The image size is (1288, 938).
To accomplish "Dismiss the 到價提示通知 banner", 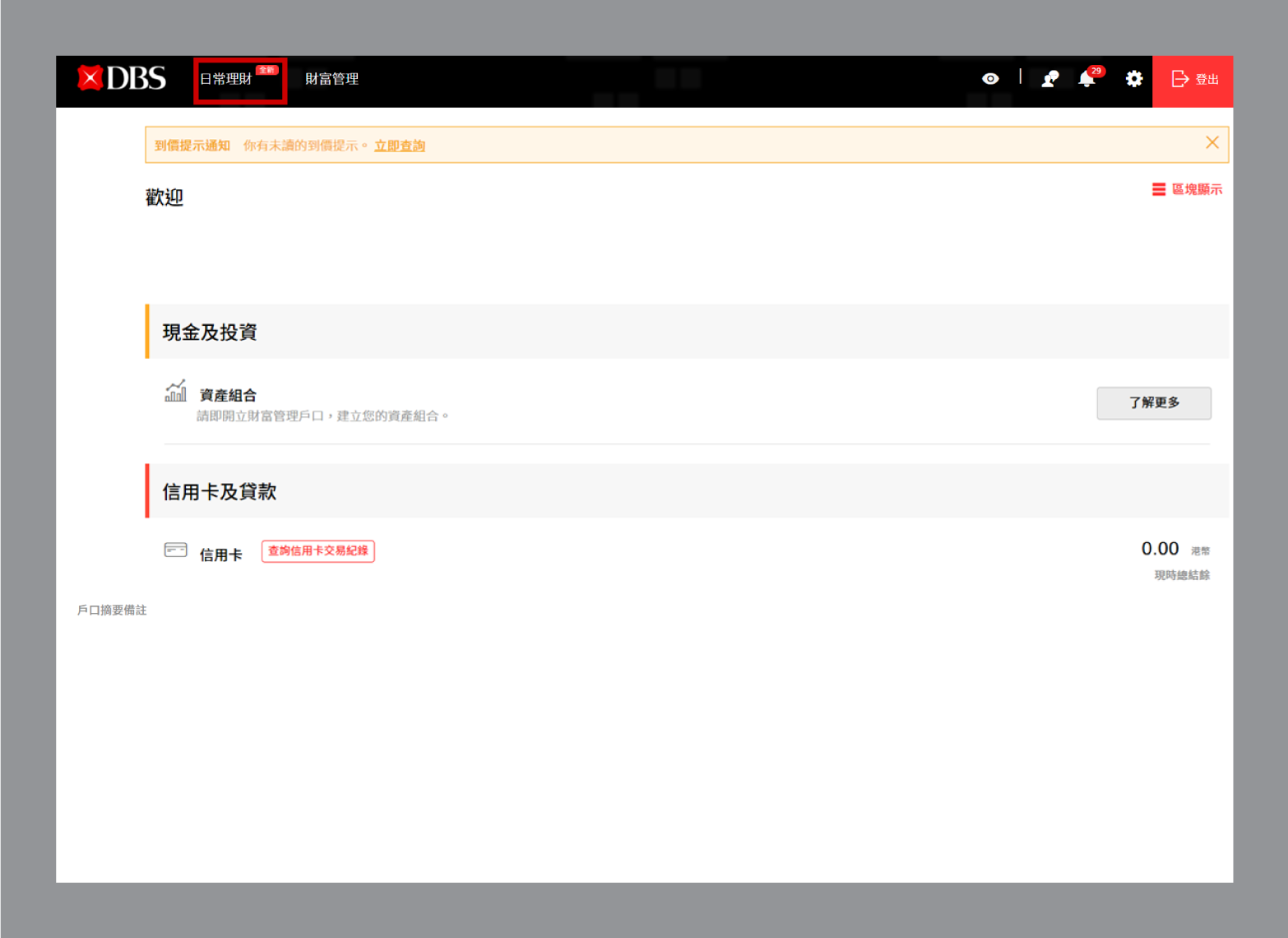I will click(x=1212, y=143).
